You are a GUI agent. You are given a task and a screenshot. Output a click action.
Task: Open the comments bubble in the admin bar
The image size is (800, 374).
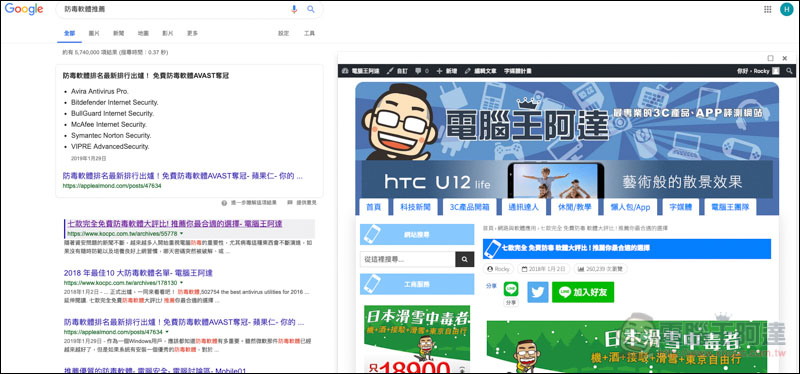(x=422, y=71)
